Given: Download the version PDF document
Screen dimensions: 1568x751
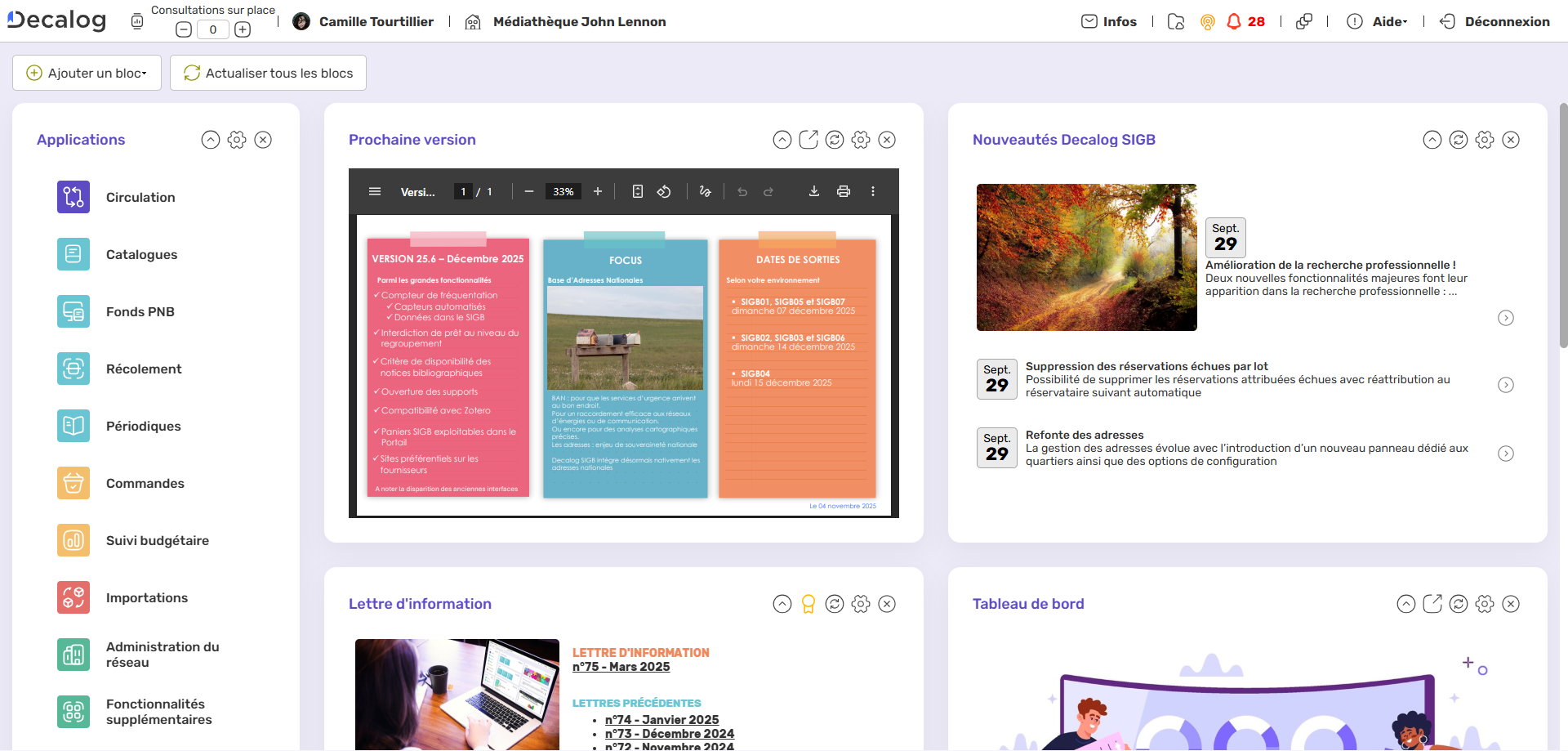Looking at the screenshot, I should point(813,191).
